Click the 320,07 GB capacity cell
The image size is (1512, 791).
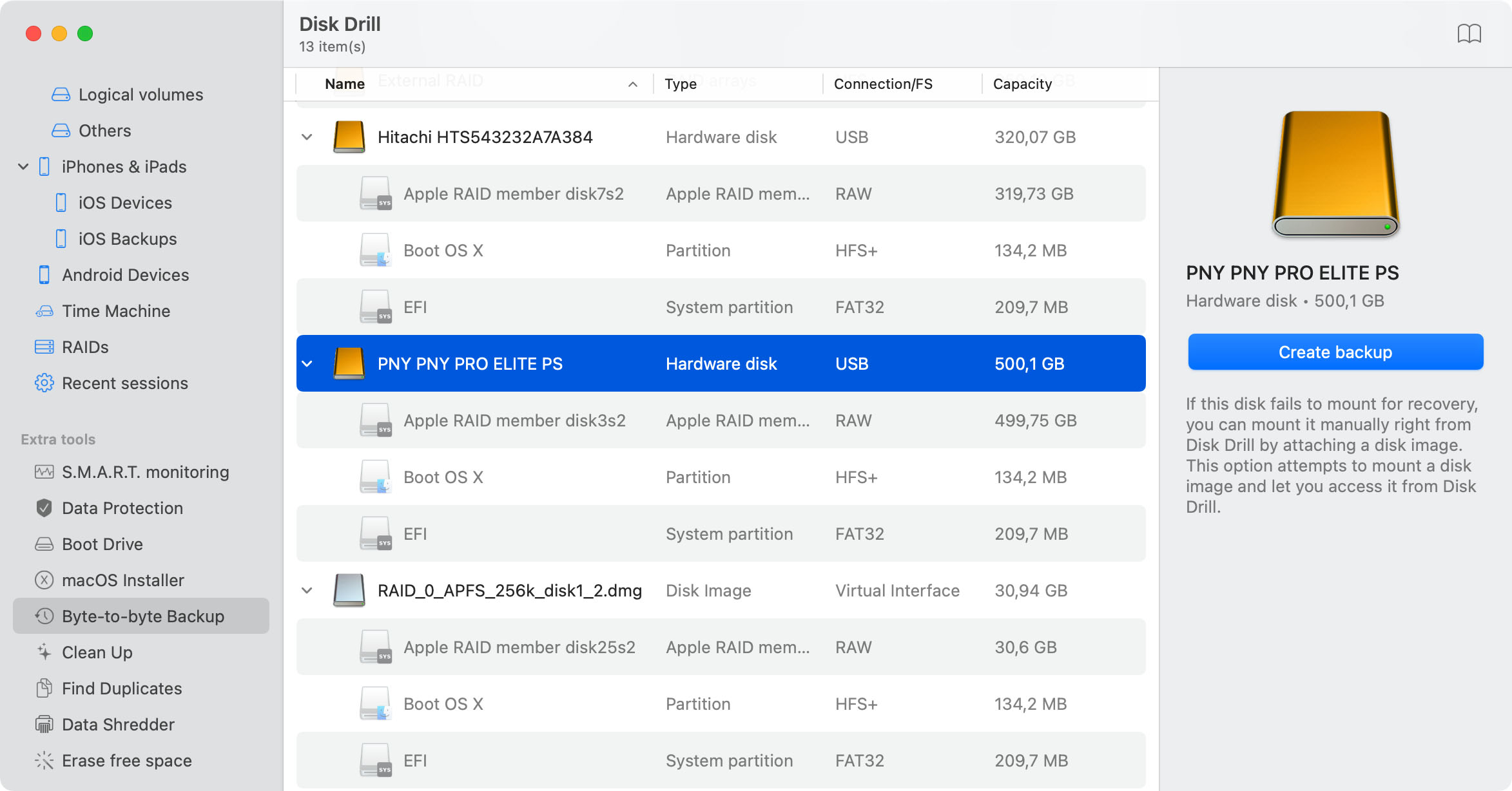click(x=1035, y=137)
